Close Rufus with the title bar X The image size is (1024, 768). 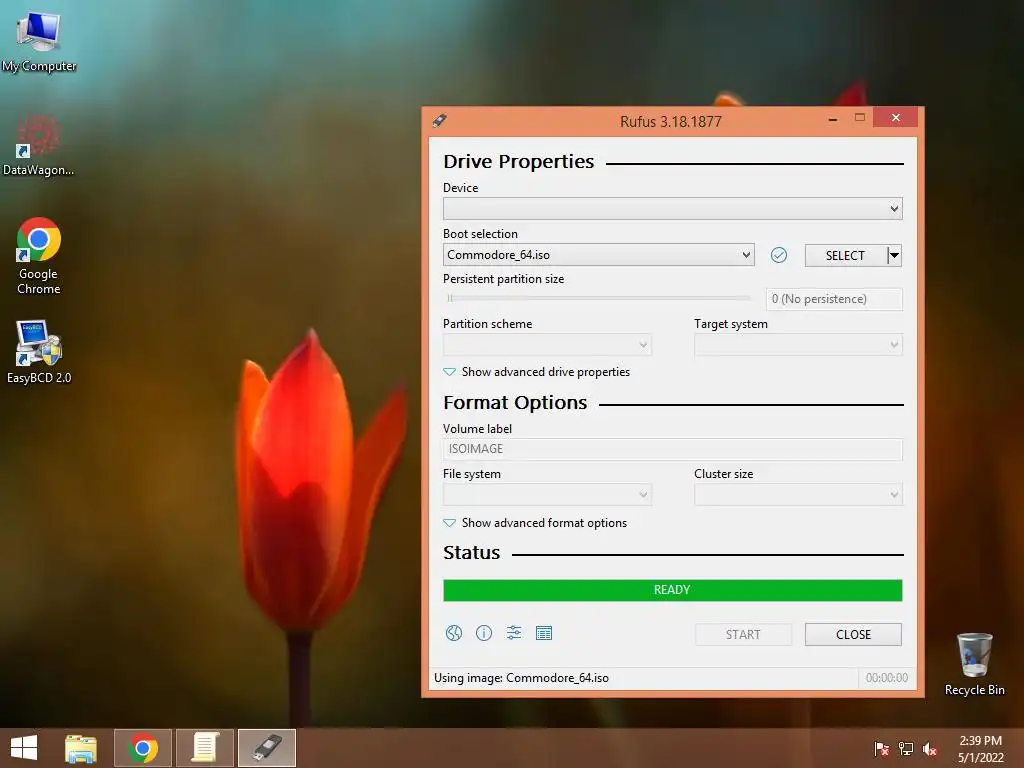click(895, 118)
